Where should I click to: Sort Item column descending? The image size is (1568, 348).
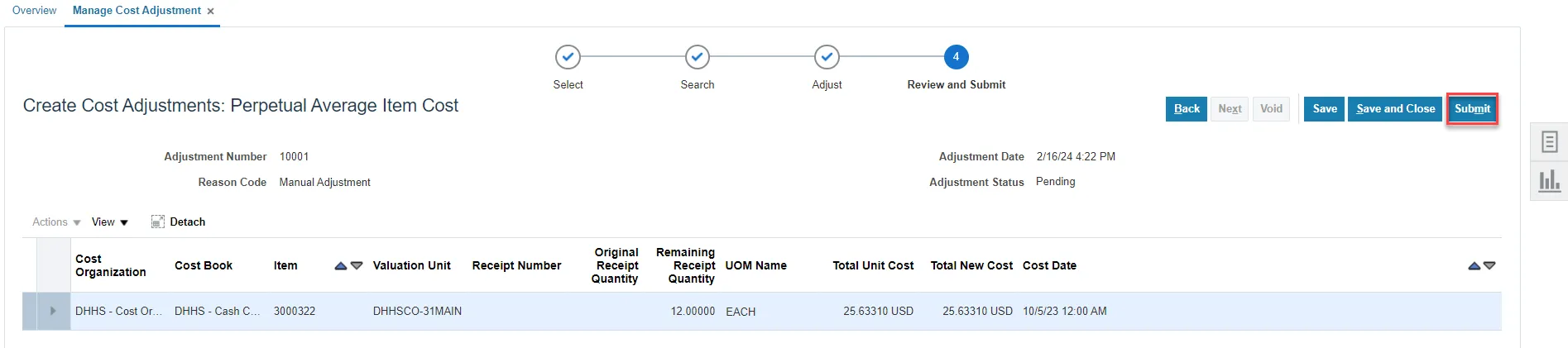pos(357,265)
